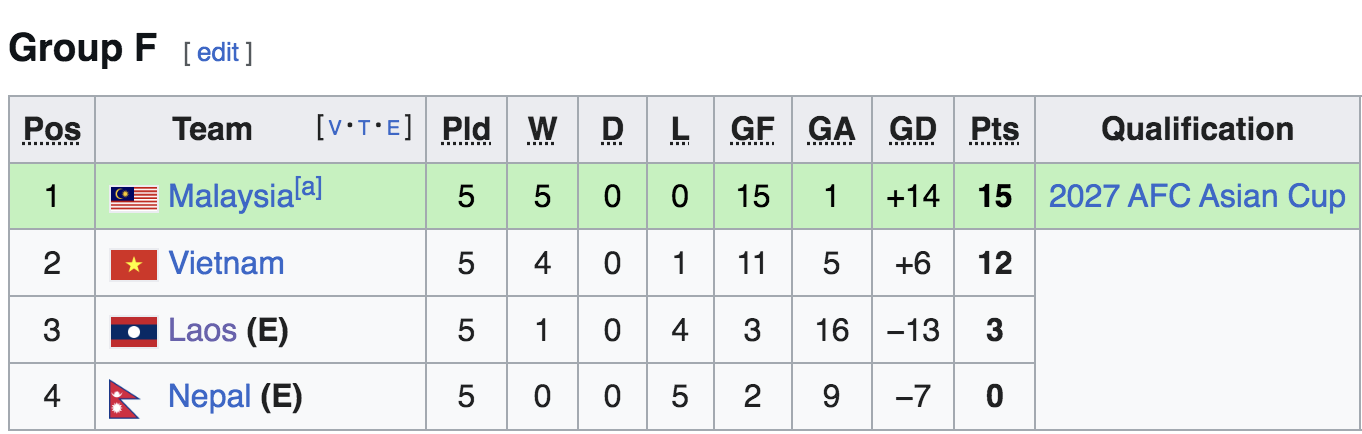The width and height of the screenshot is (1362, 434).
Task: Click the Pld column header abbreviation
Action: point(466,129)
